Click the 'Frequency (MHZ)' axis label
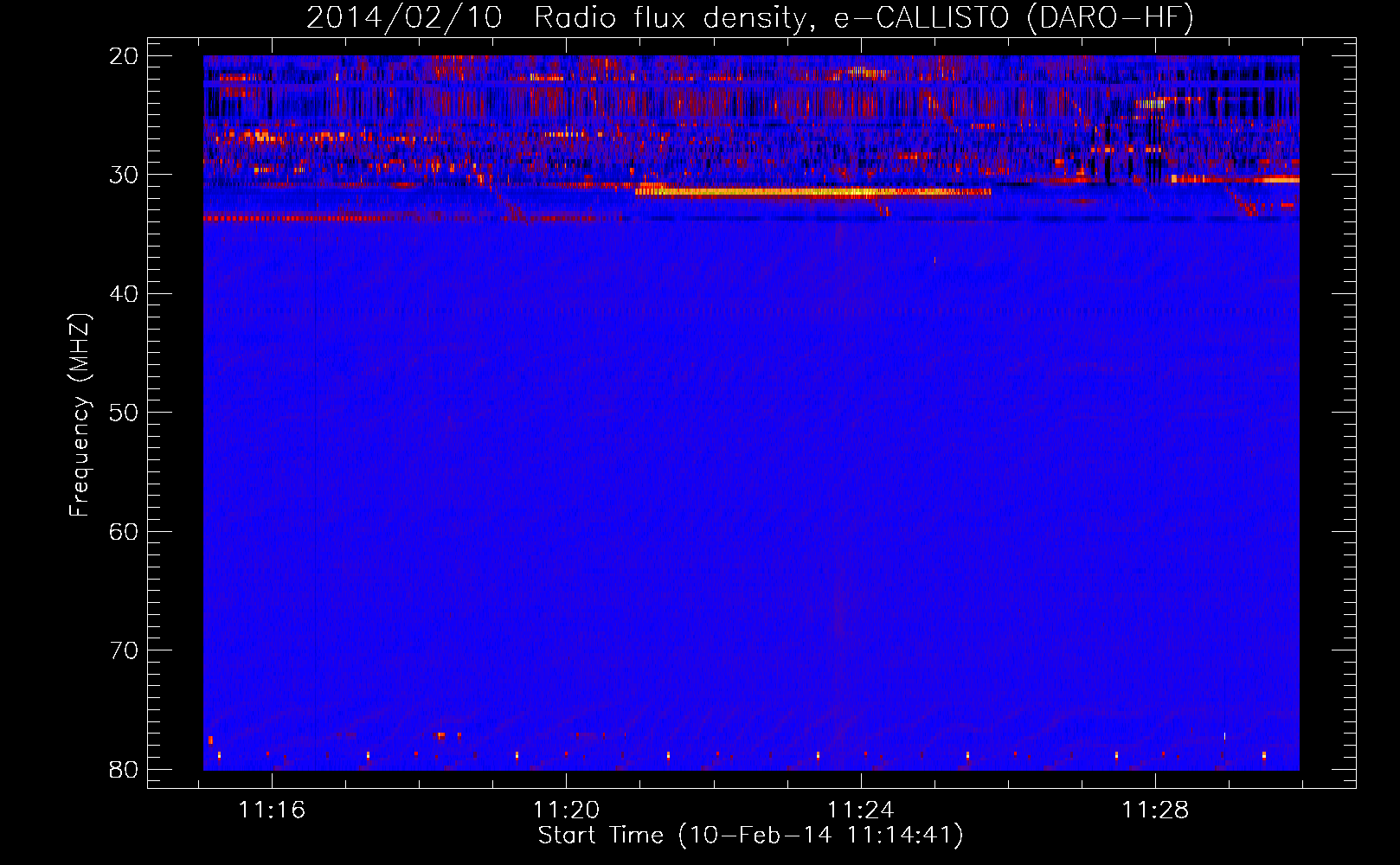Viewport: 1400px width, 865px height. pyautogui.click(x=80, y=415)
